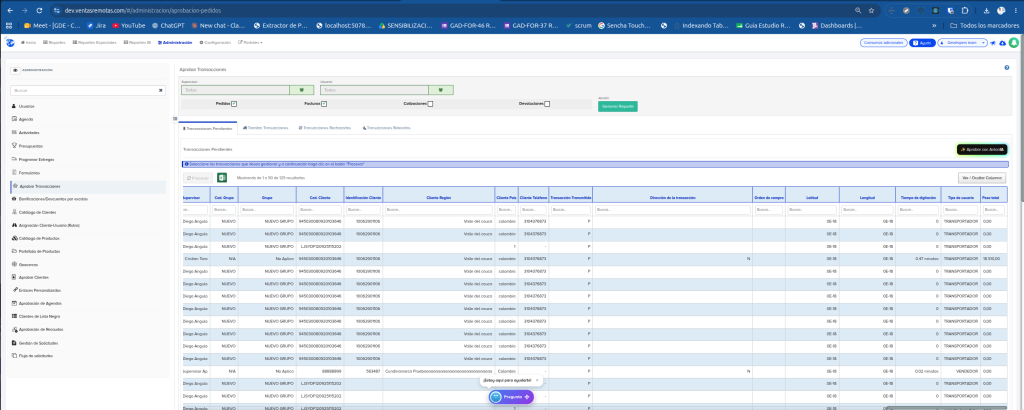Clear the sidebar search with the X

pyautogui.click(x=161, y=90)
